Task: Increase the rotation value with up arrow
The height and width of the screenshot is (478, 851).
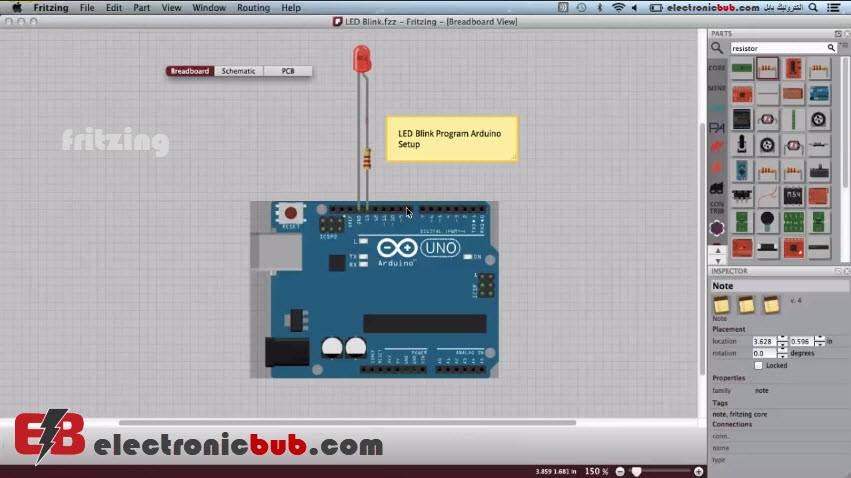Action: pyautogui.click(x=782, y=350)
